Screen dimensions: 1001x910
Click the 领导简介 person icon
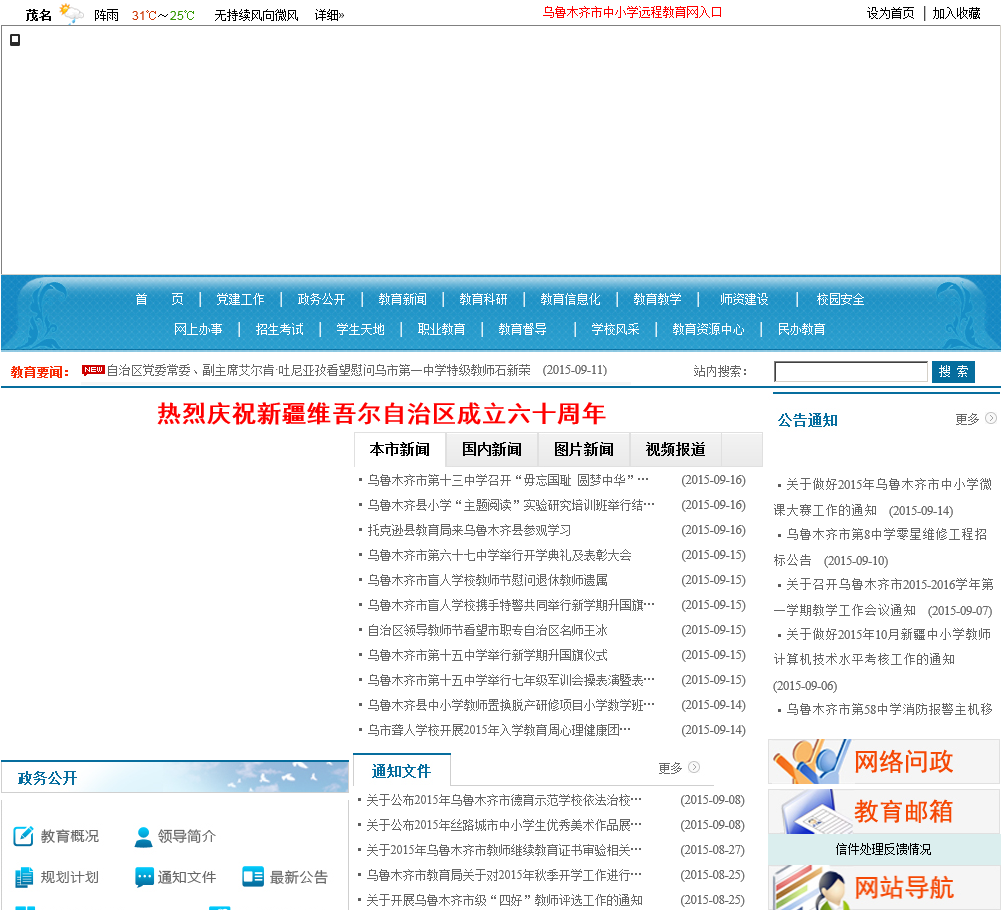[144, 836]
